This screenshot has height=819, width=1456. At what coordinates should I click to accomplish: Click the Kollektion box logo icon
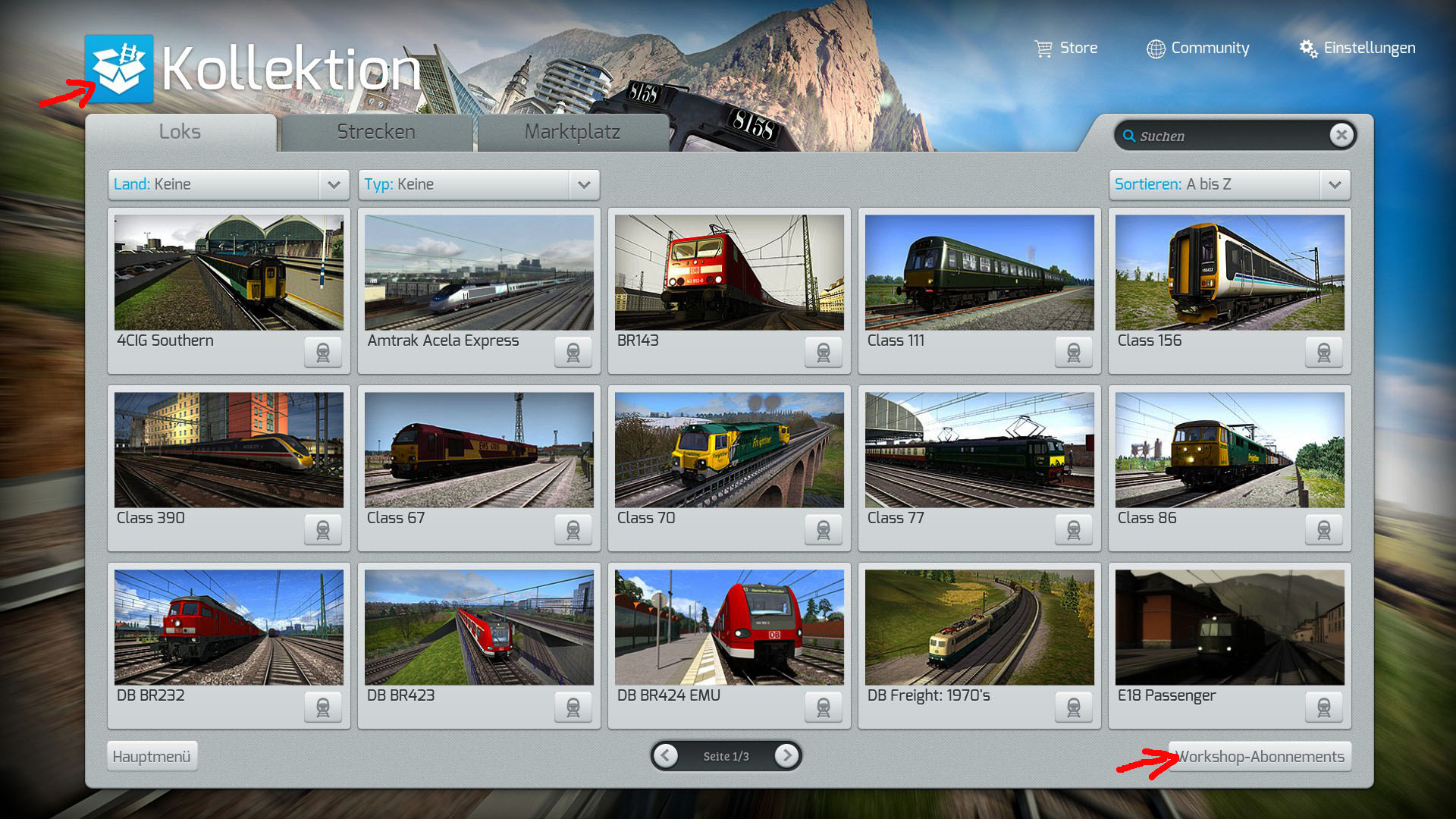point(119,68)
